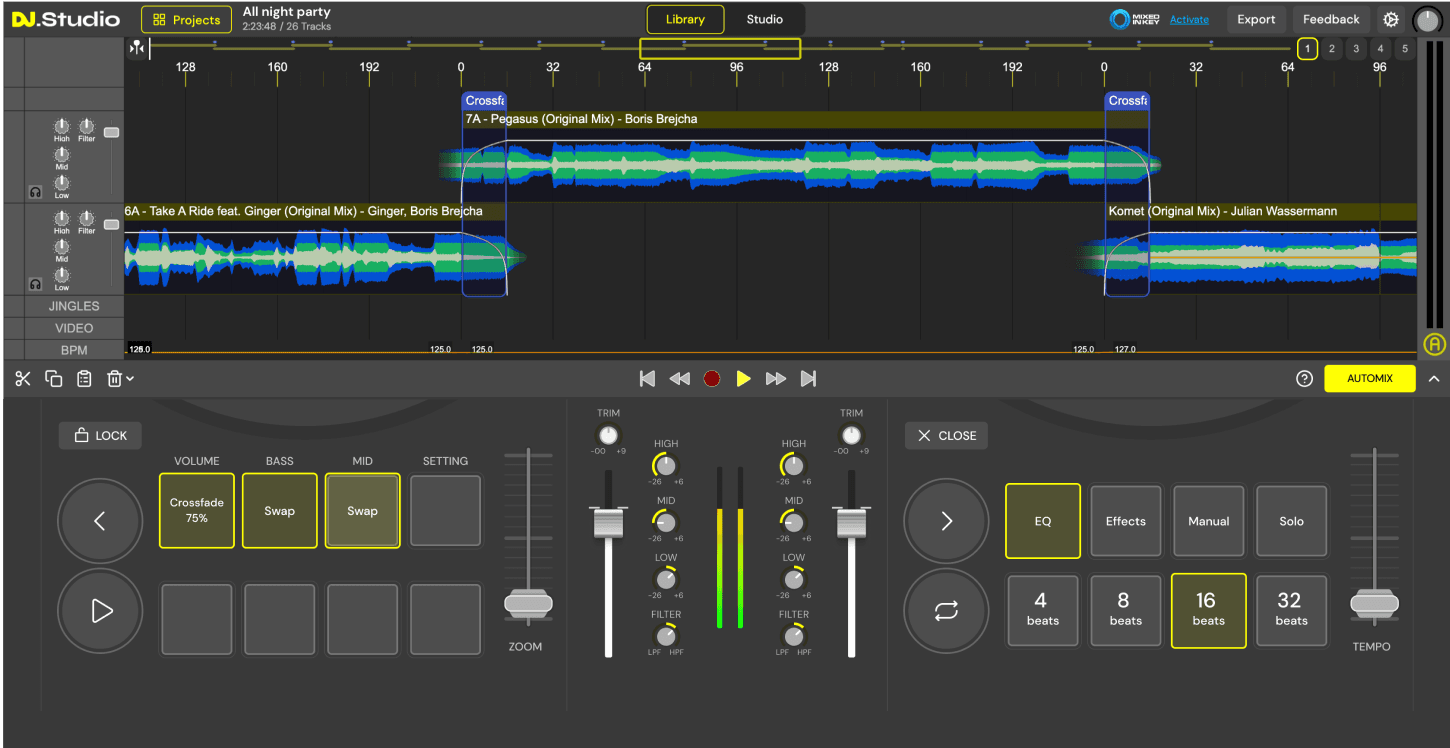Select the first Crossfade transition marker
The image size is (1450, 748).
tap(484, 101)
